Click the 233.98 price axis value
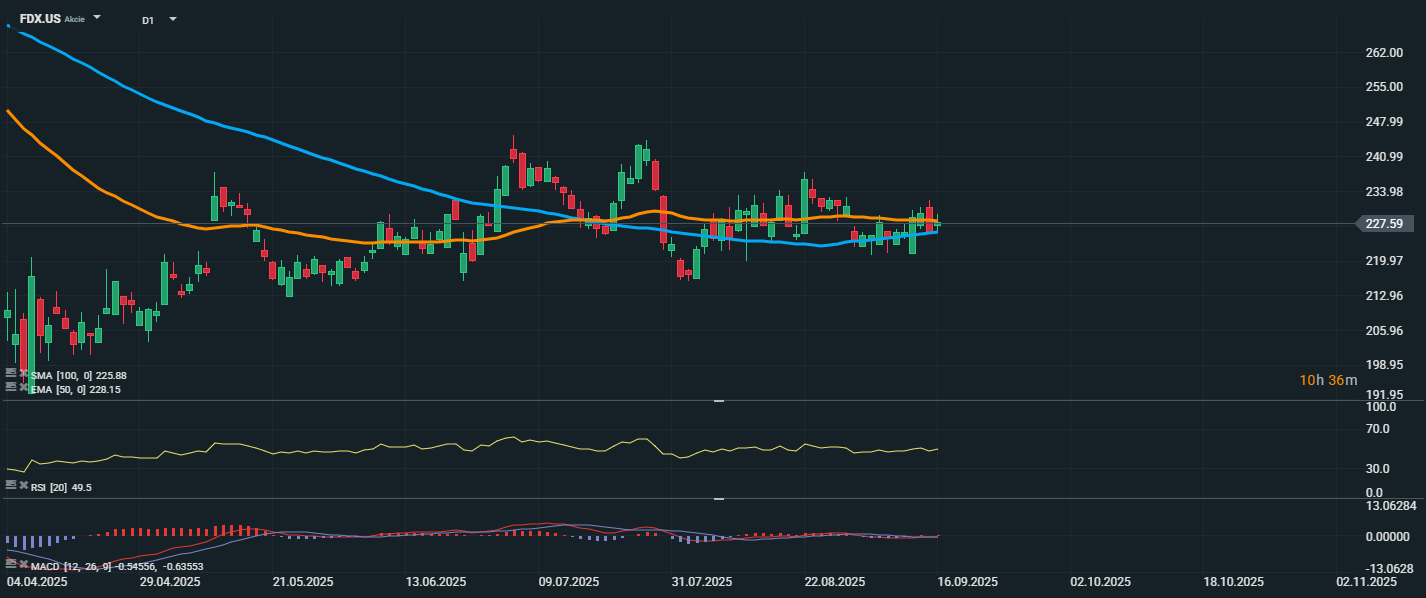The image size is (1426, 598). click(x=1383, y=192)
